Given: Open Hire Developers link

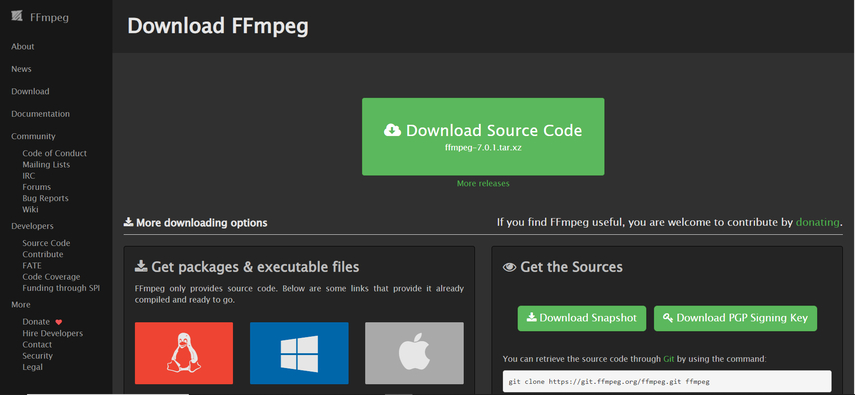Looking at the screenshot, I should click(x=52, y=333).
